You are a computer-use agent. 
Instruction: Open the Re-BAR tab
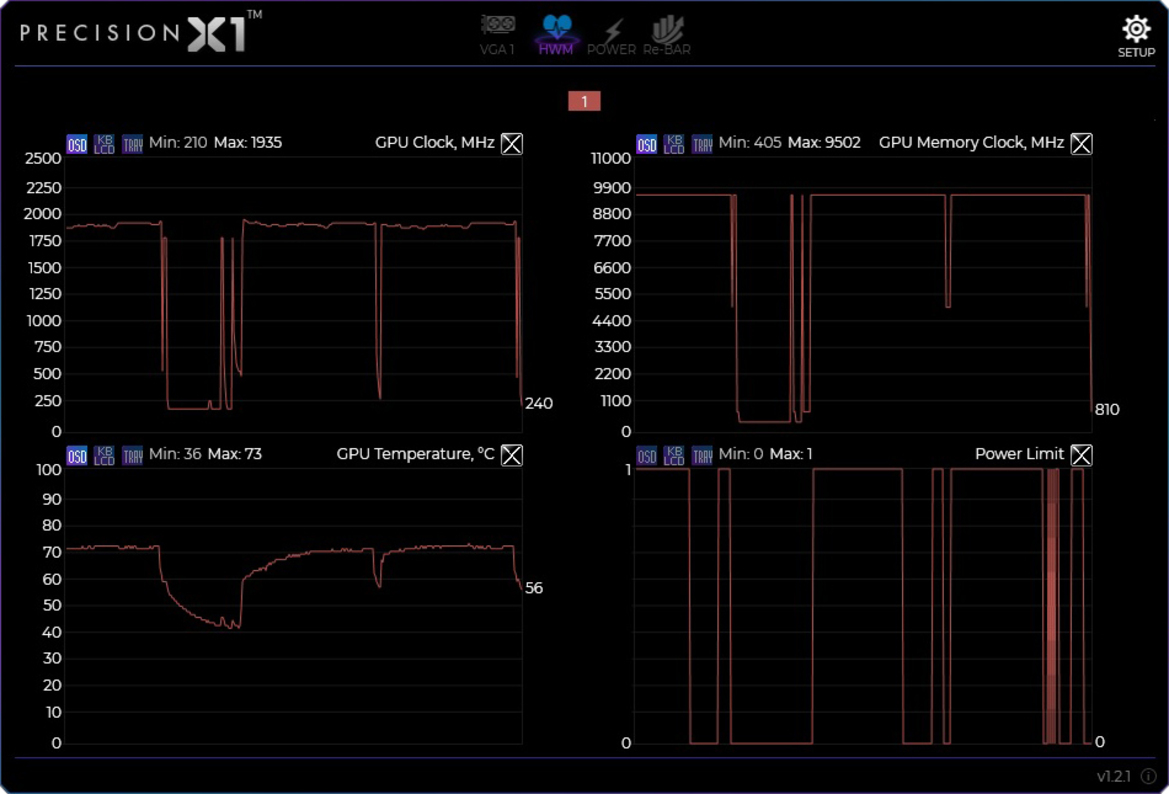667,34
